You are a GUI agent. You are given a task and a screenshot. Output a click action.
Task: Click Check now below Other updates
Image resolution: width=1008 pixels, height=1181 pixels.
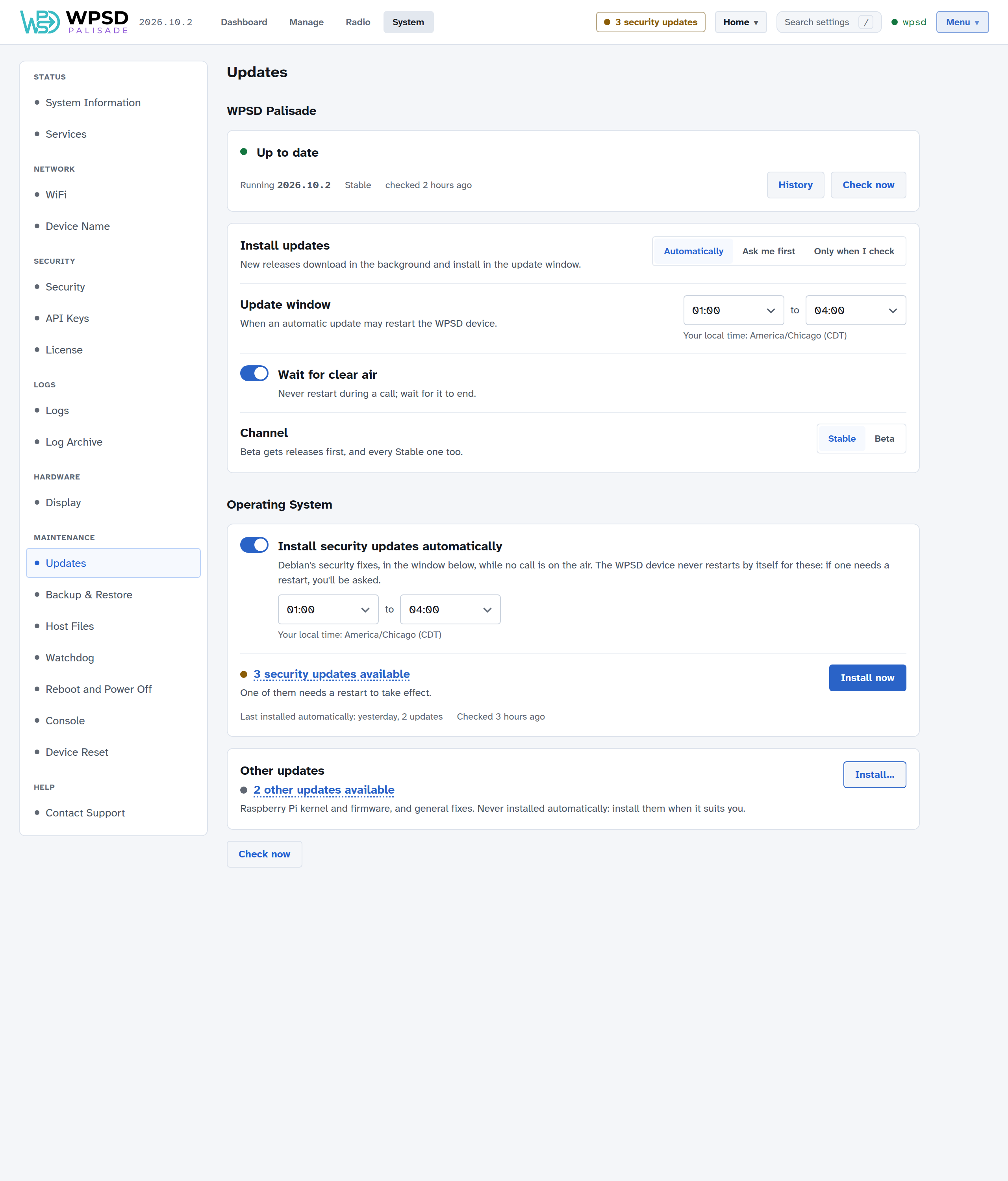point(264,854)
